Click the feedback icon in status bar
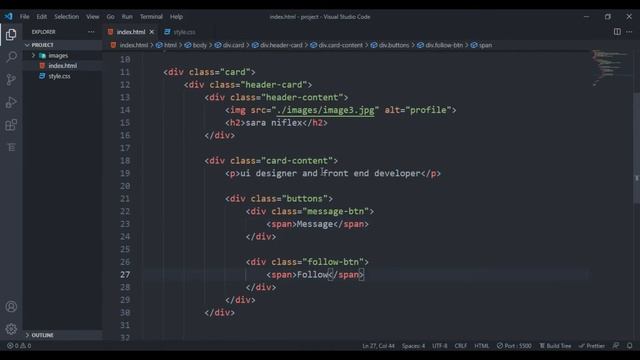 (x=616, y=346)
